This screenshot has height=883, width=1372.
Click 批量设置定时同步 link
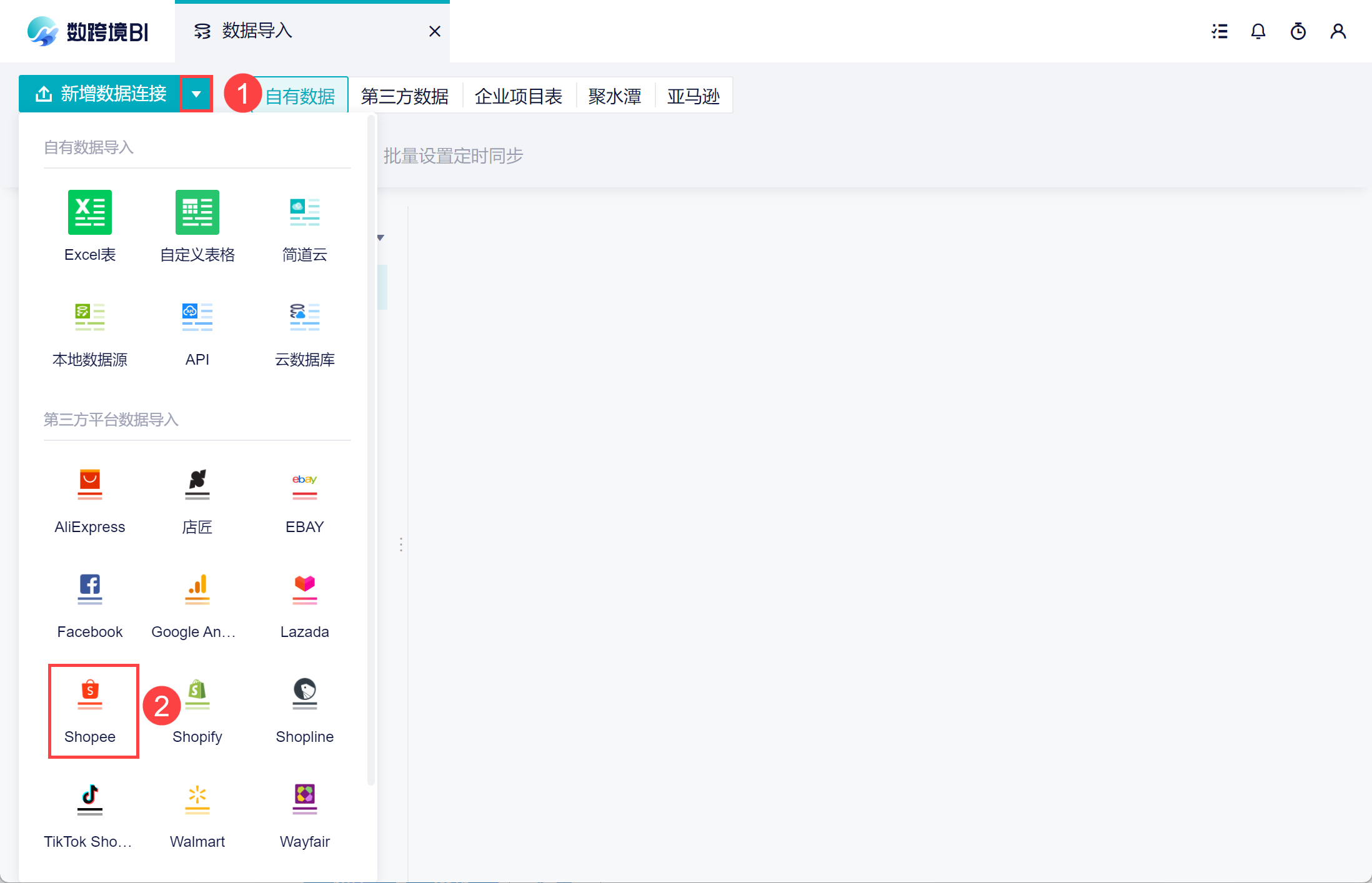point(453,155)
